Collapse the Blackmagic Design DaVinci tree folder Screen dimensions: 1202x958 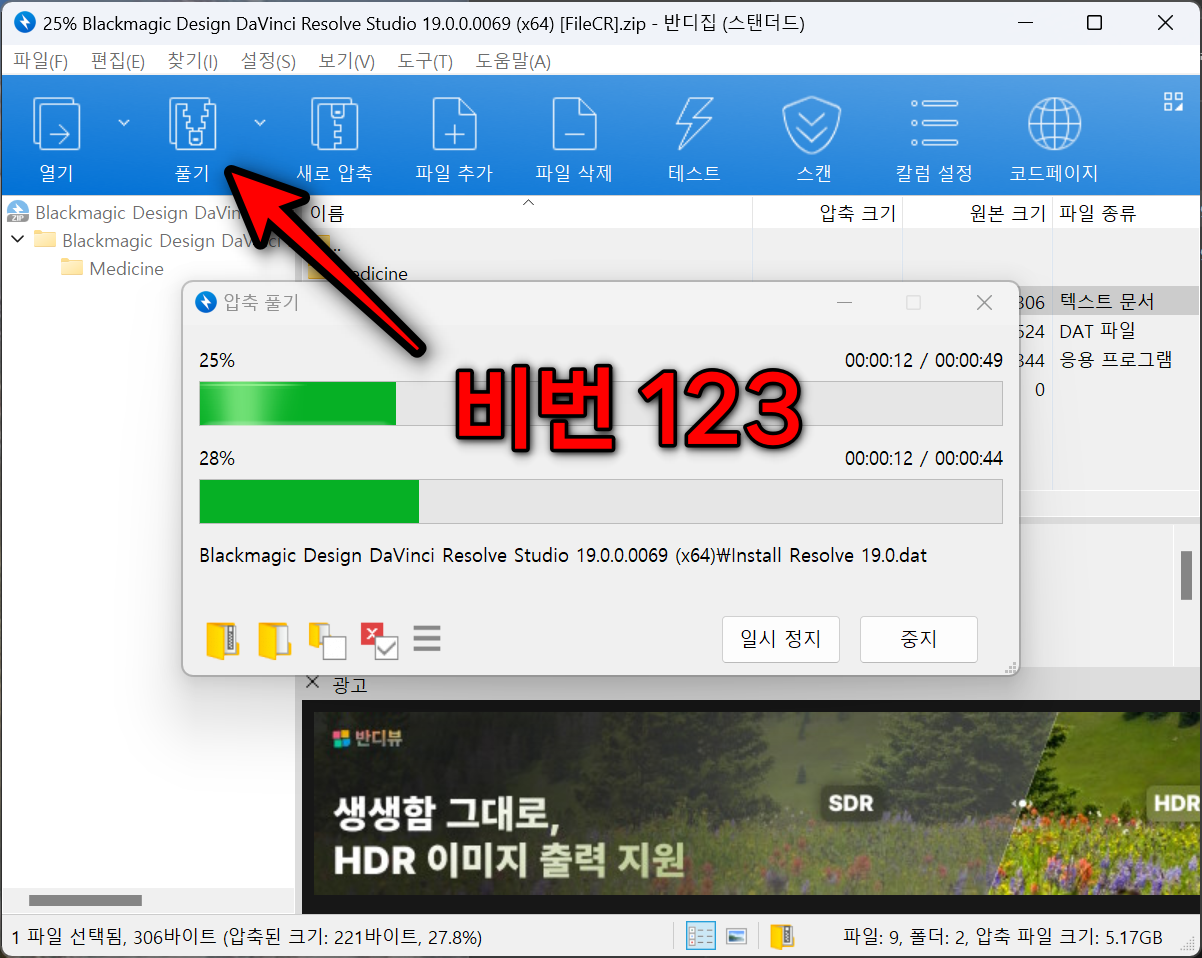coord(17,240)
